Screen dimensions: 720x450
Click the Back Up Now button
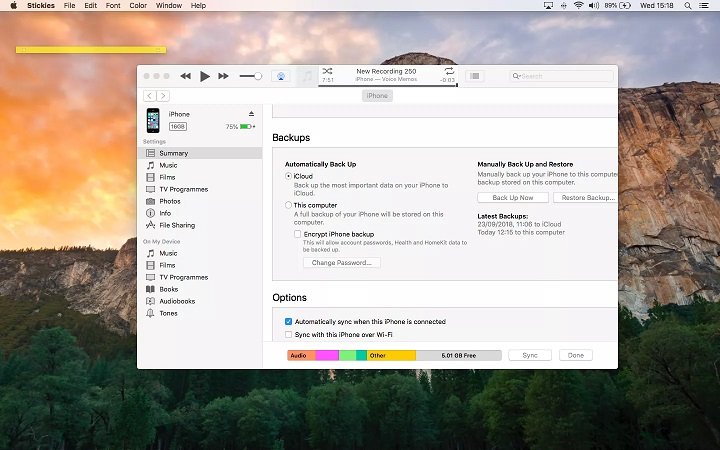pos(512,198)
